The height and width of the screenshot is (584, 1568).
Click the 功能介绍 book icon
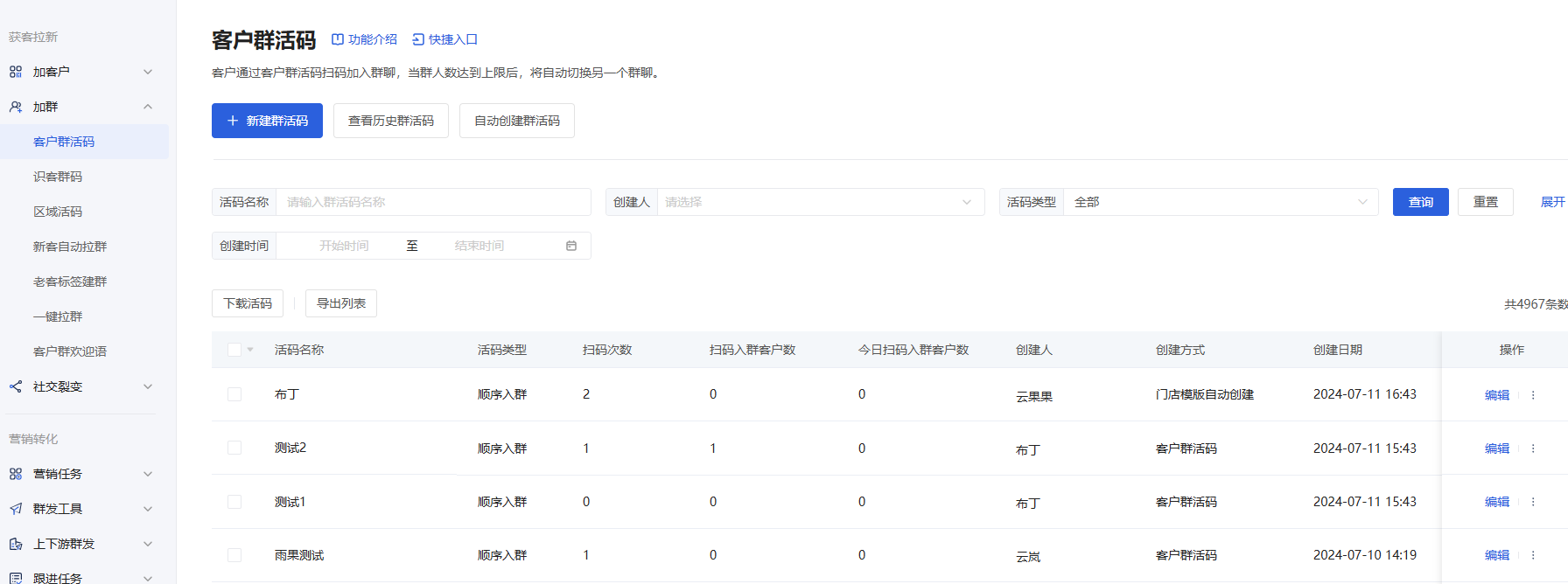tap(338, 39)
